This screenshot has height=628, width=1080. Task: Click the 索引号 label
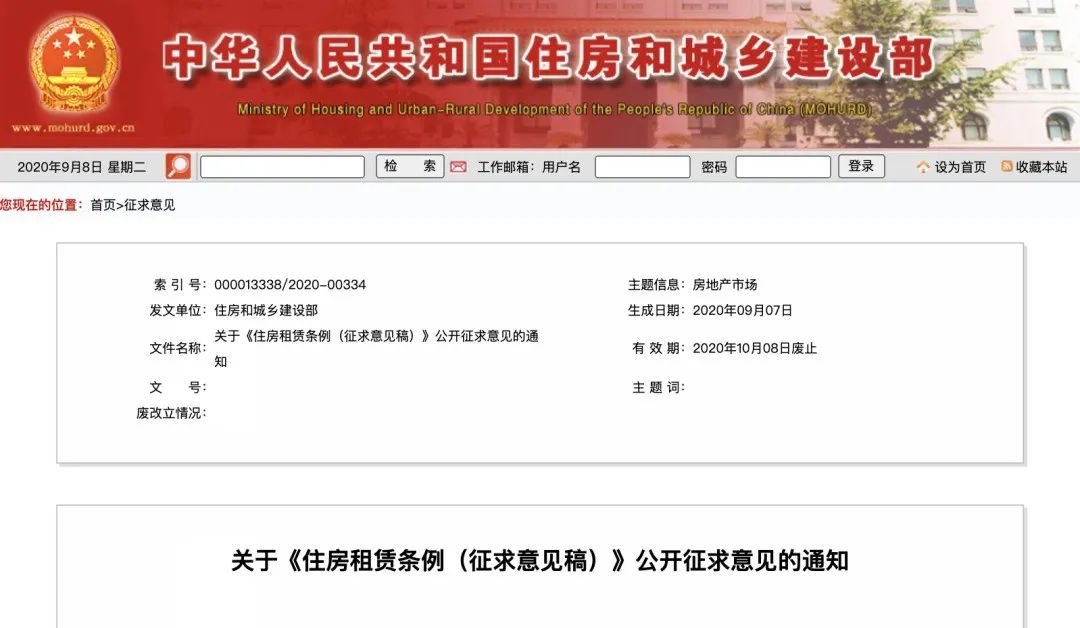click(179, 284)
